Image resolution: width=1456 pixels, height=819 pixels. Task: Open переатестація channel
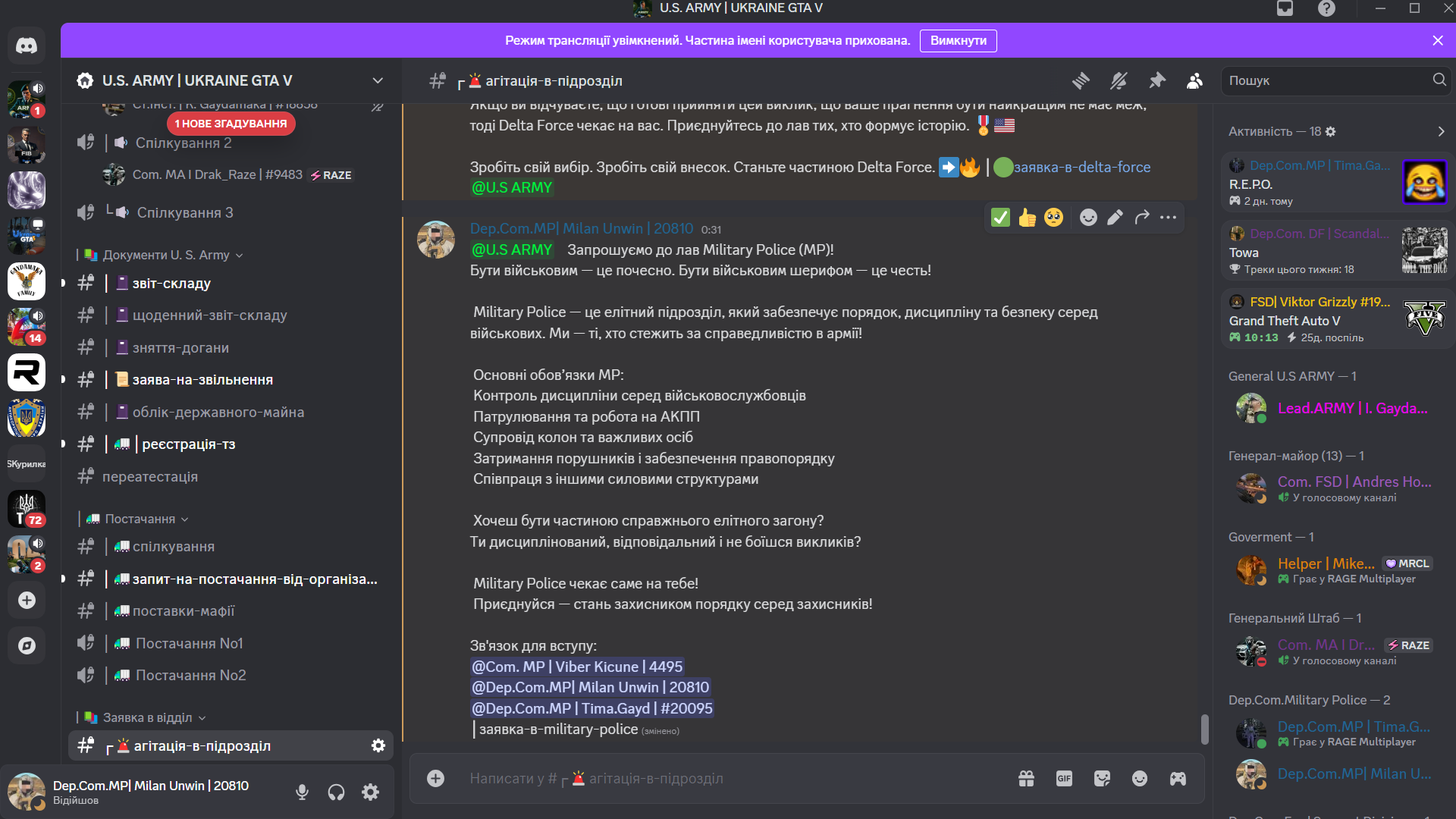click(231, 477)
